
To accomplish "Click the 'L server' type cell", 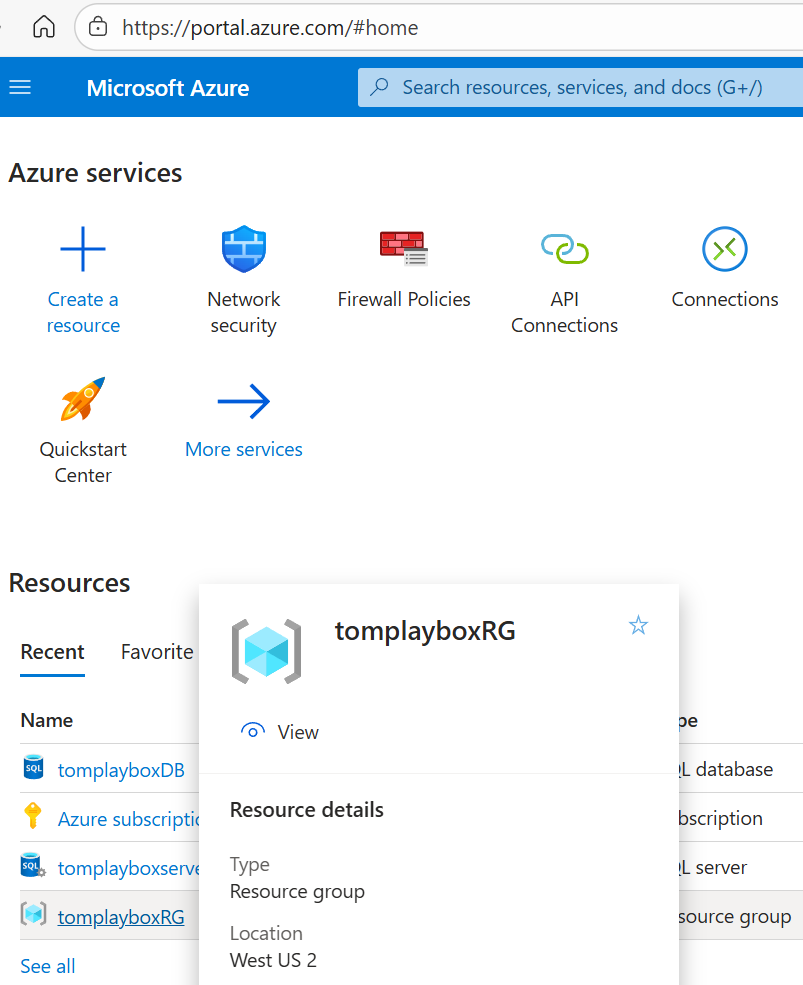I will 713,868.
